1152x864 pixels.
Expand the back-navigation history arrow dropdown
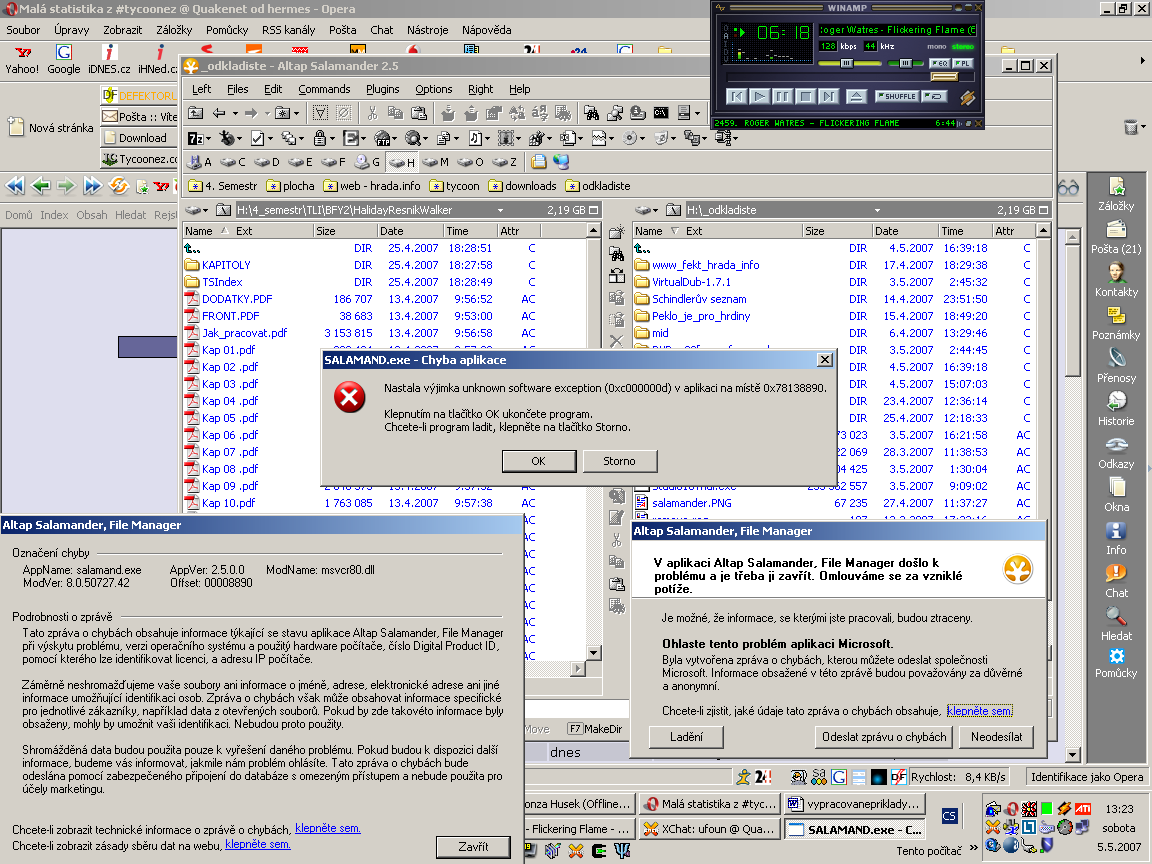click(234, 113)
